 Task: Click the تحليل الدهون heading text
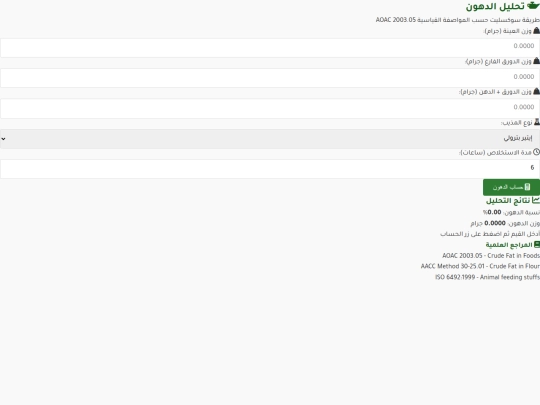point(495,6)
